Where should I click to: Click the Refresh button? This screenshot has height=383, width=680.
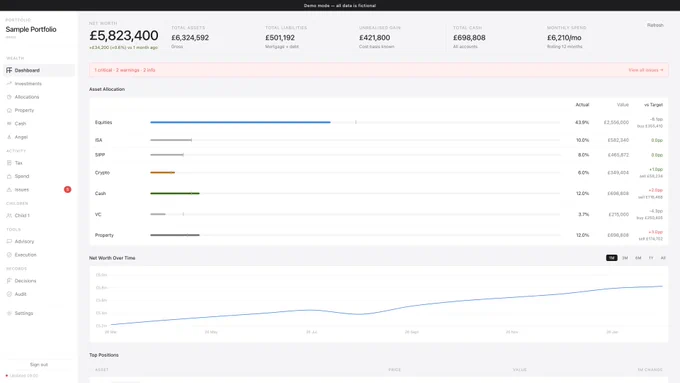(x=655, y=25)
